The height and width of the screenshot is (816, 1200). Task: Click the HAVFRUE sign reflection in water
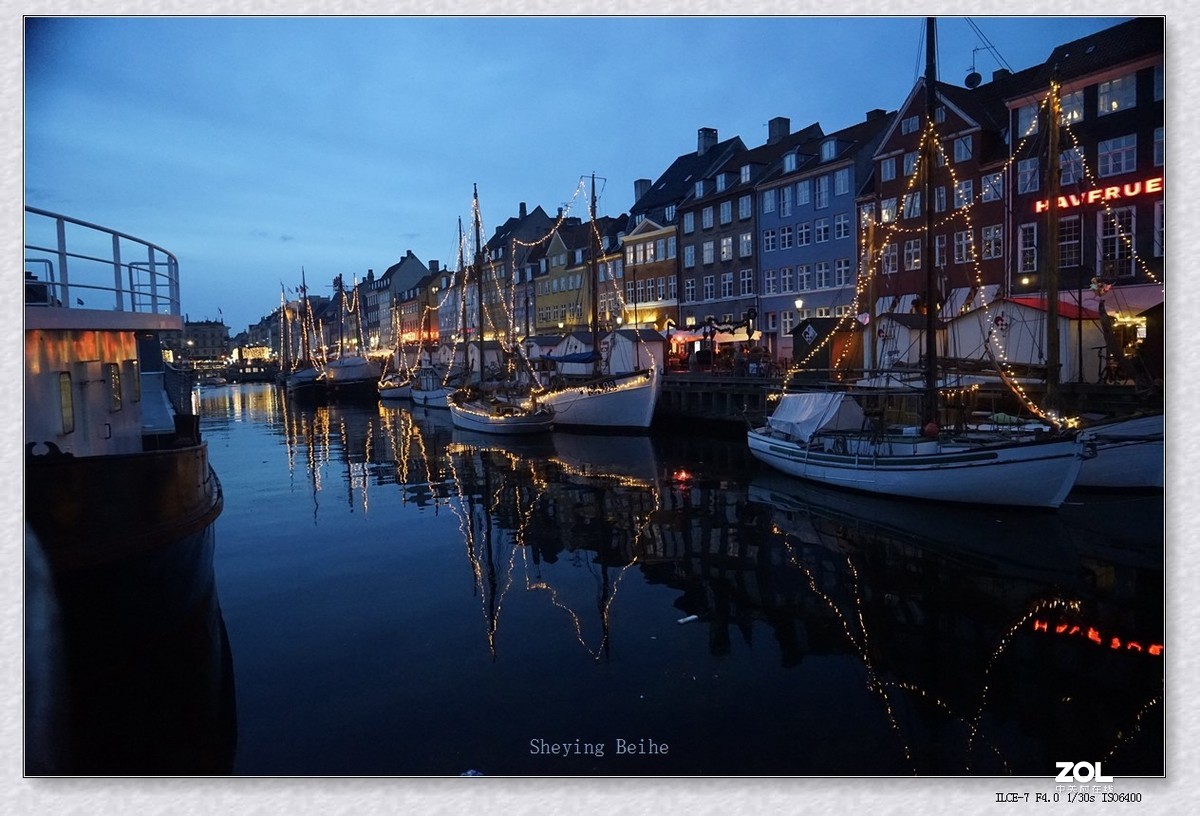1097,637
